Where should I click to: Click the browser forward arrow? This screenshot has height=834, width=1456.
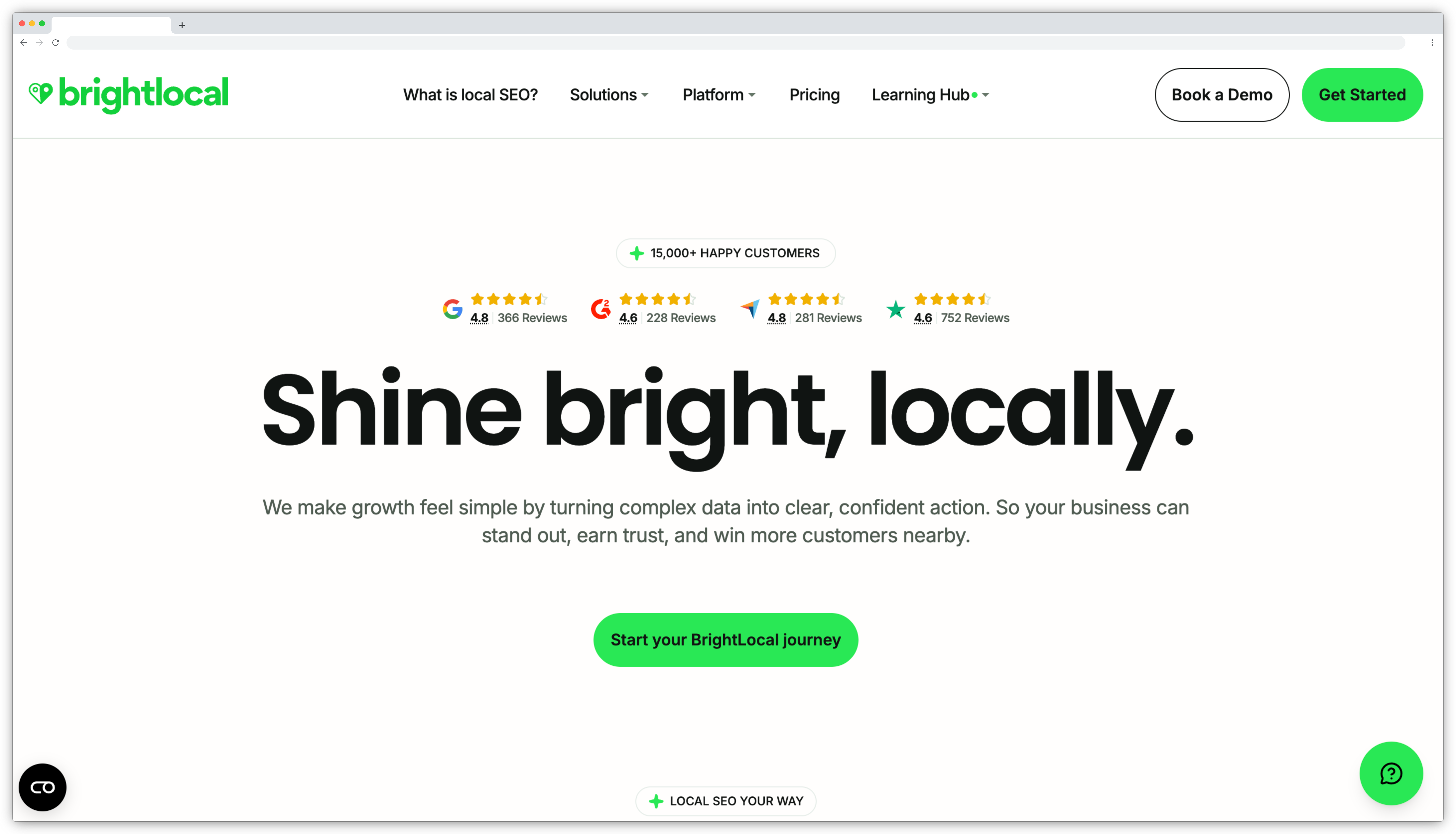coord(40,42)
